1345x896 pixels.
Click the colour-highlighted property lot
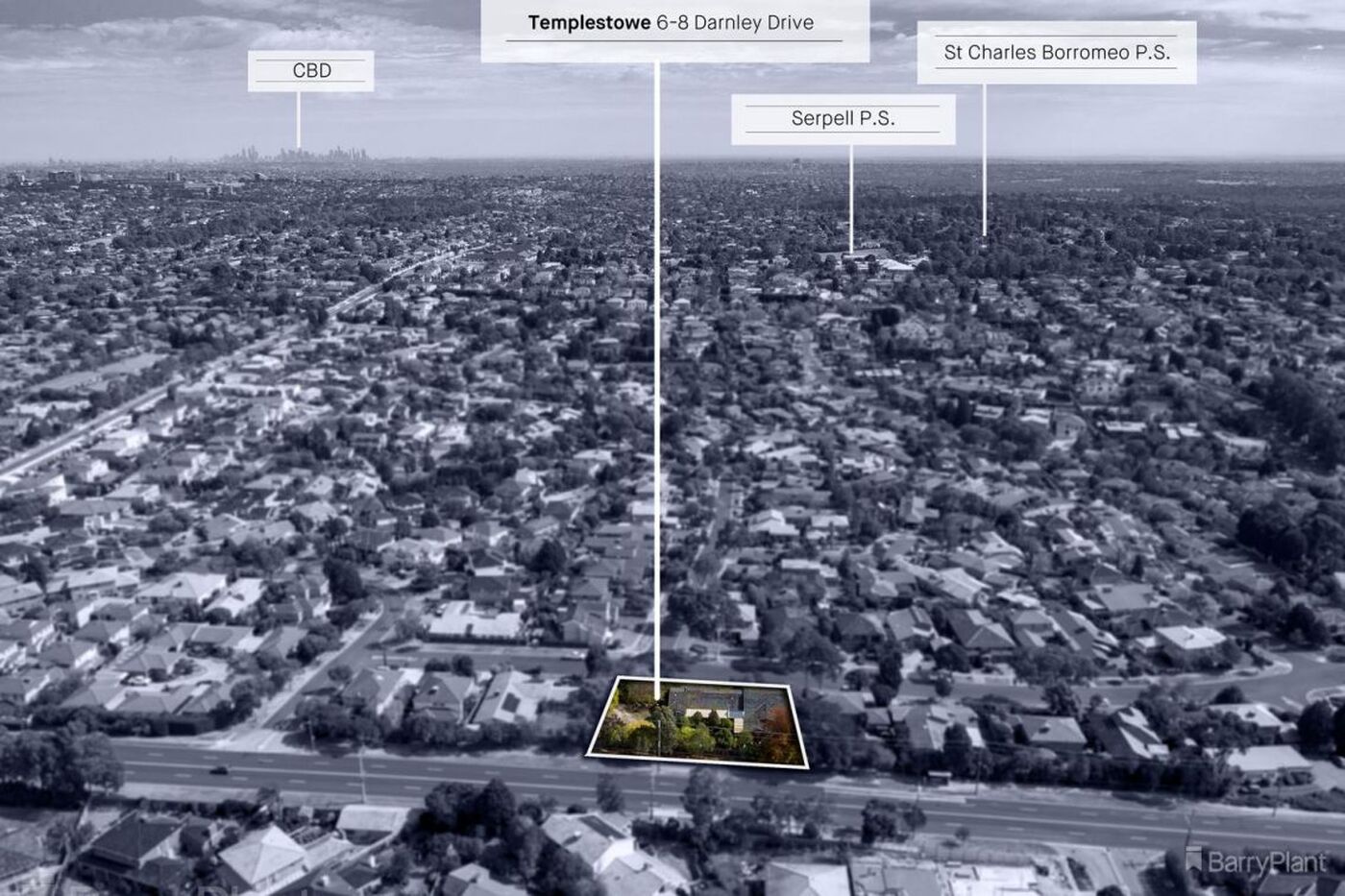click(698, 720)
